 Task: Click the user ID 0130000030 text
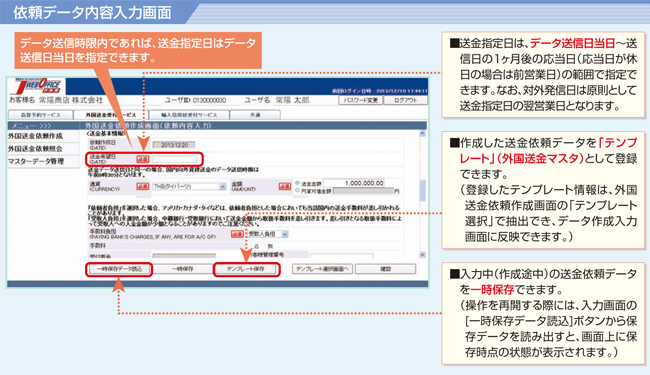tap(209, 100)
